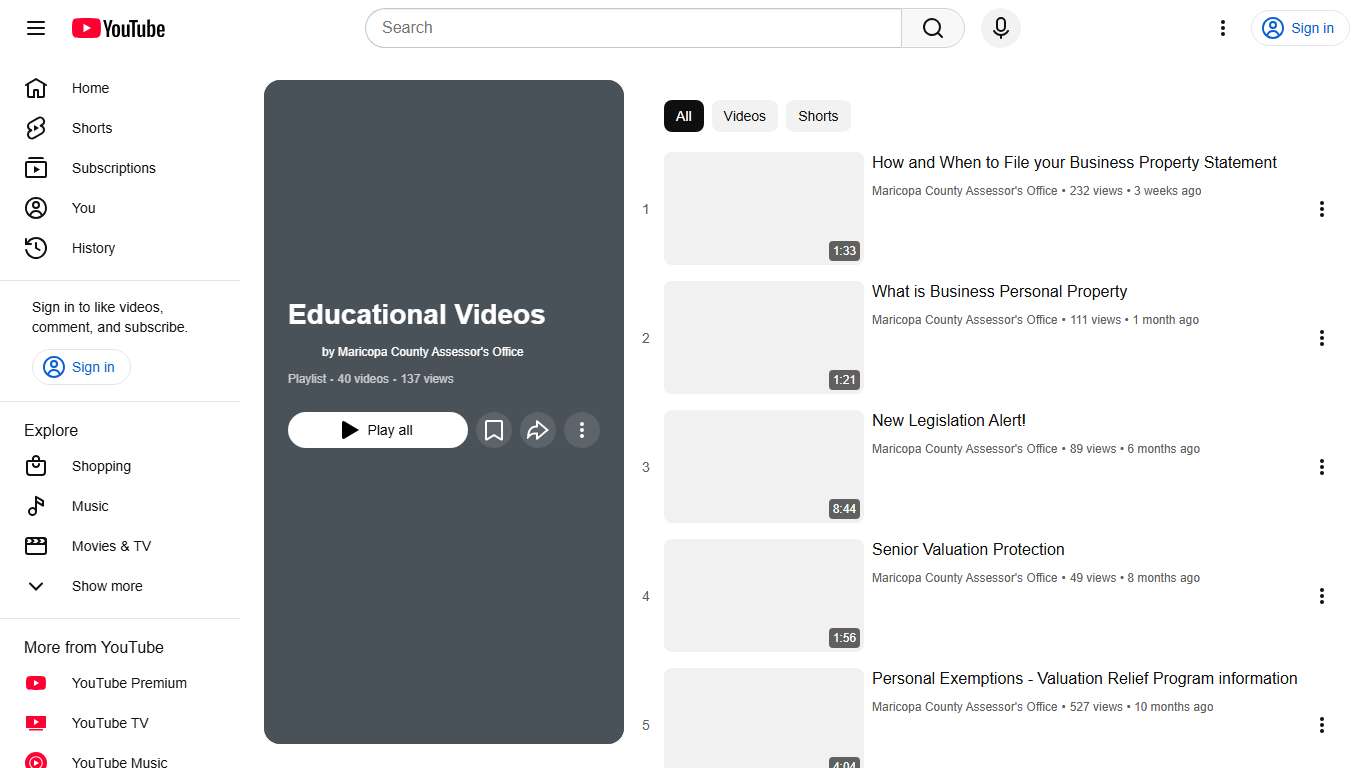Click inside the Search input field
This screenshot has width=1366, height=768.
(x=632, y=28)
